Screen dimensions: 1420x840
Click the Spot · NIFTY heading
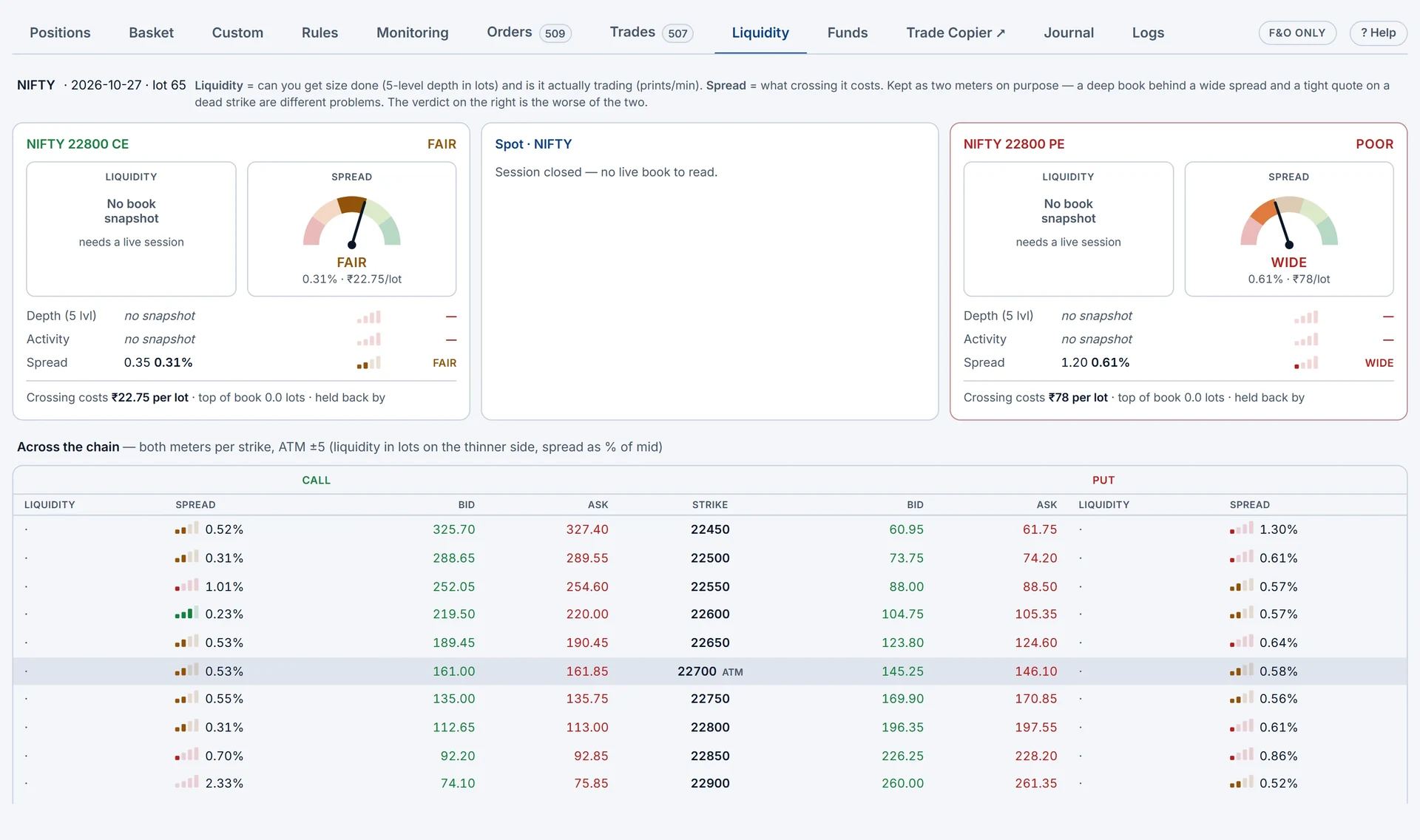[533, 144]
